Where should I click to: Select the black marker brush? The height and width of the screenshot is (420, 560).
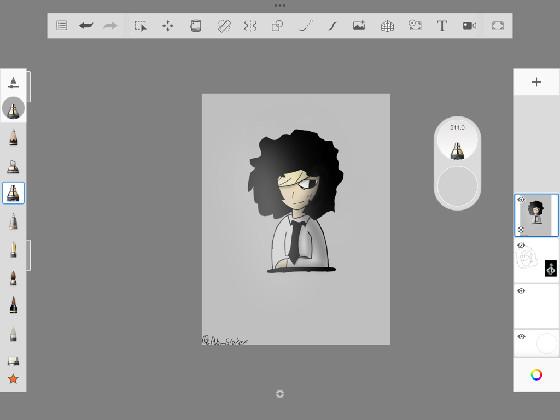[x=13, y=305]
